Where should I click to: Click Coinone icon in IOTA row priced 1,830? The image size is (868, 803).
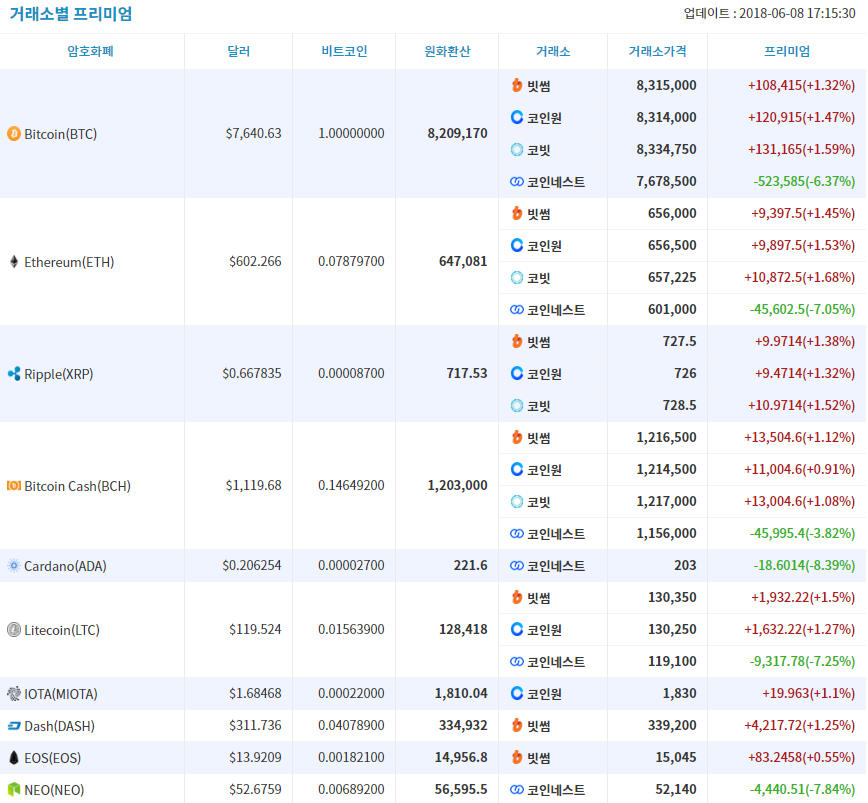(x=516, y=693)
